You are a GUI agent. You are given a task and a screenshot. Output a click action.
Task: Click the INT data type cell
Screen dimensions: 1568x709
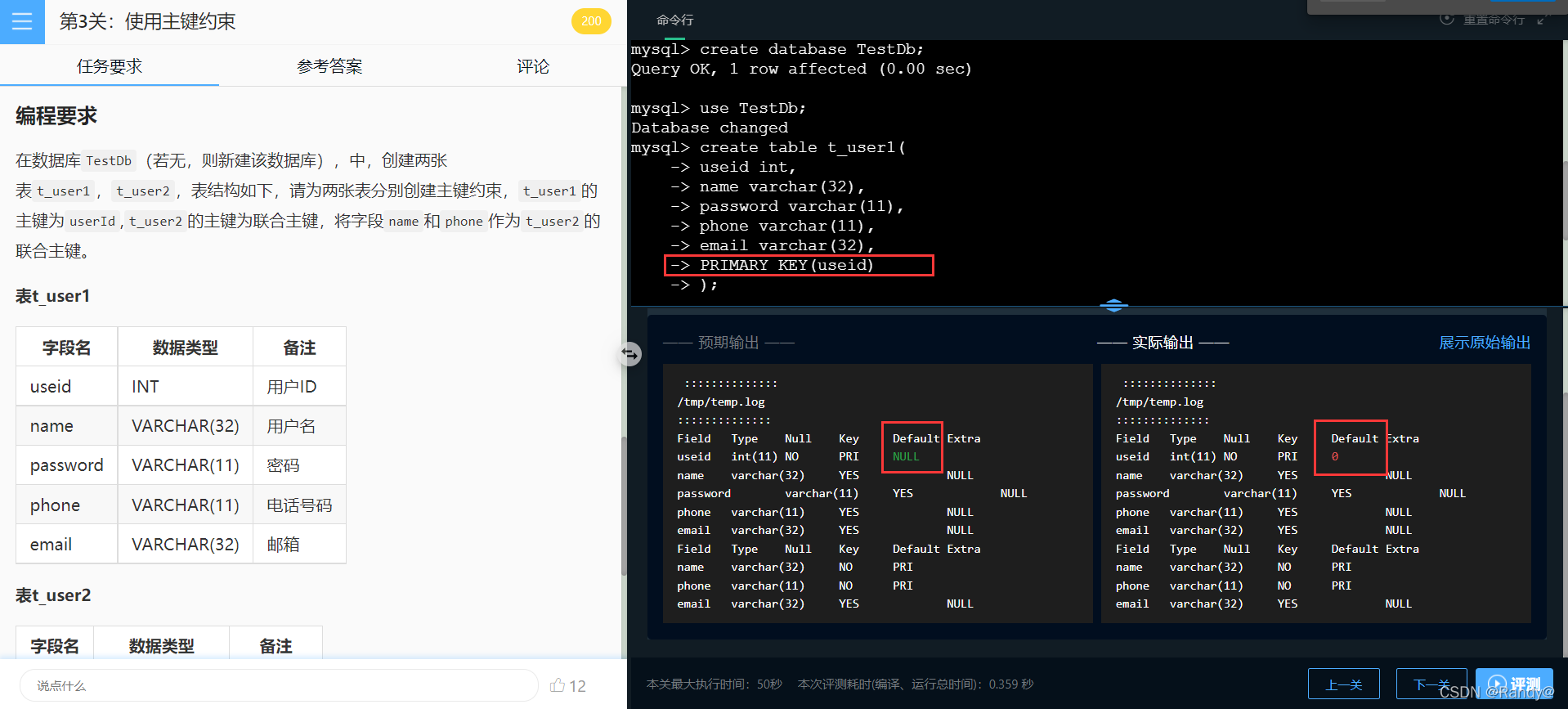point(186,386)
